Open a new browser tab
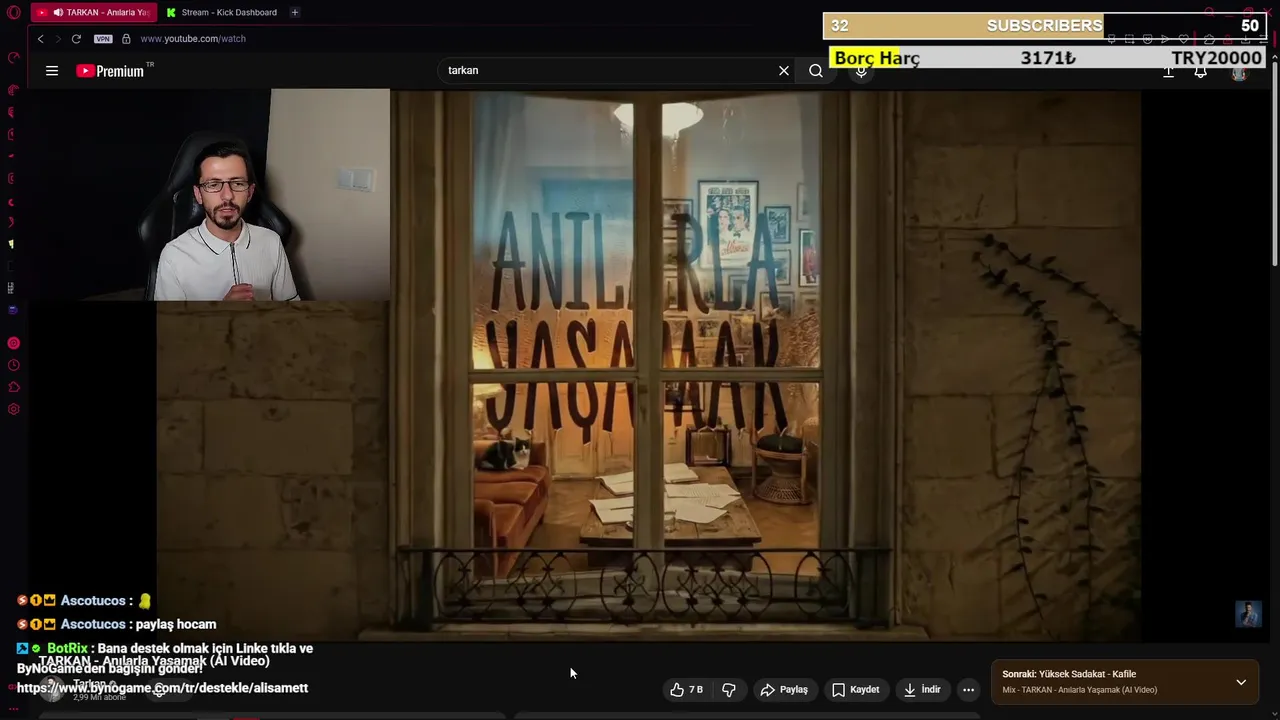Image resolution: width=1280 pixels, height=720 pixels. (x=294, y=12)
